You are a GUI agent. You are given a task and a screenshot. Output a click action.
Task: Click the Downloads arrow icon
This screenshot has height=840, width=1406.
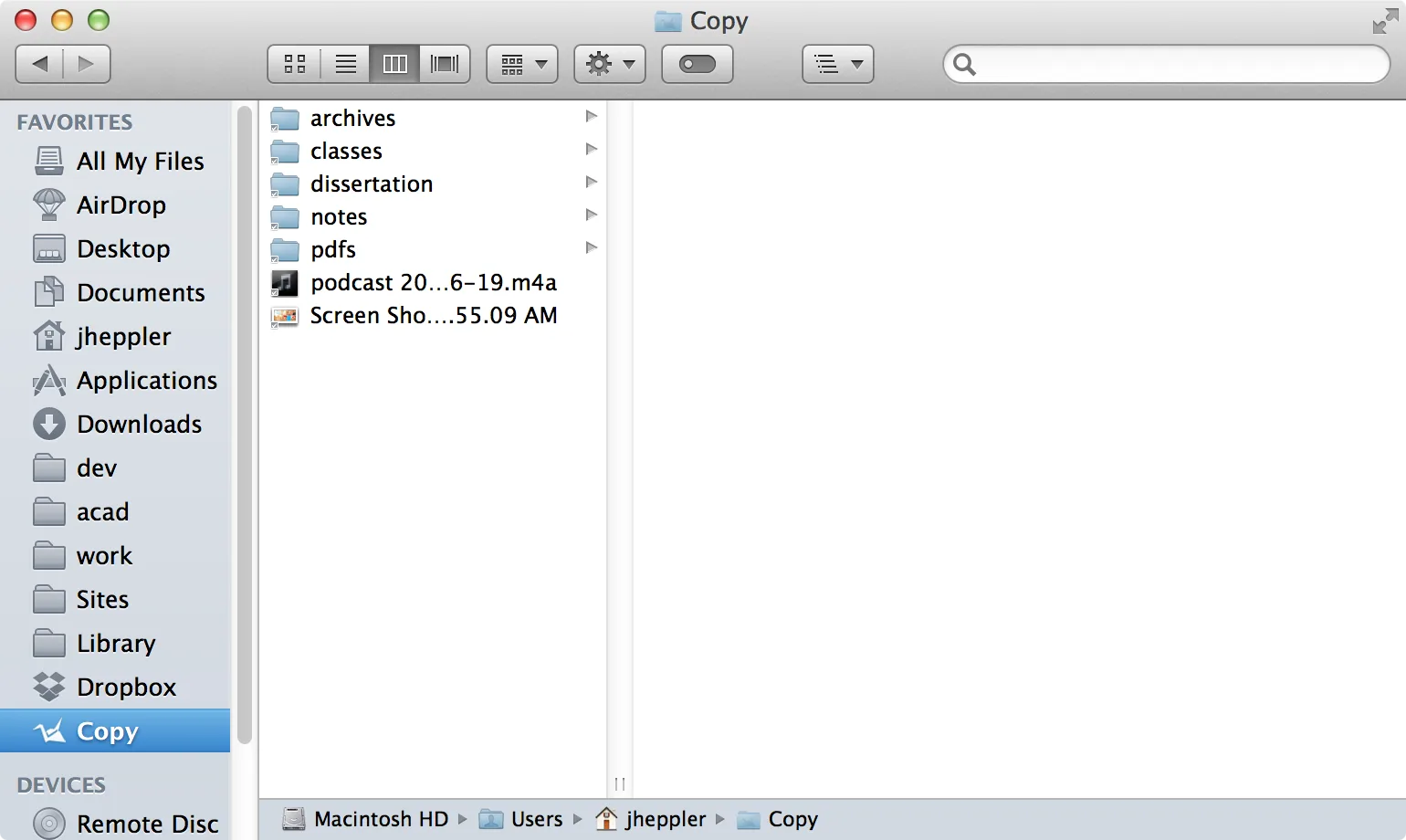click(x=49, y=424)
